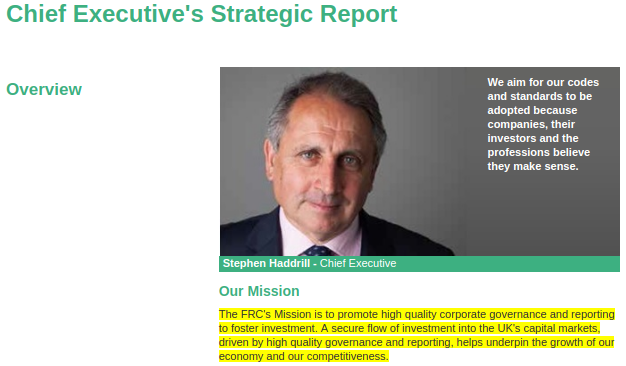Screen dimensions: 626x366
Task: Select the "Our Mission" heading
Action: click(259, 291)
